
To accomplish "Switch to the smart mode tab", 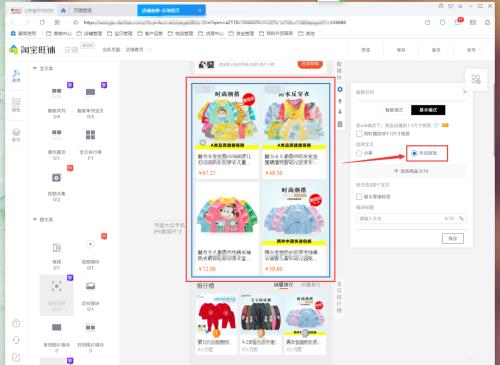I will pos(394,110).
